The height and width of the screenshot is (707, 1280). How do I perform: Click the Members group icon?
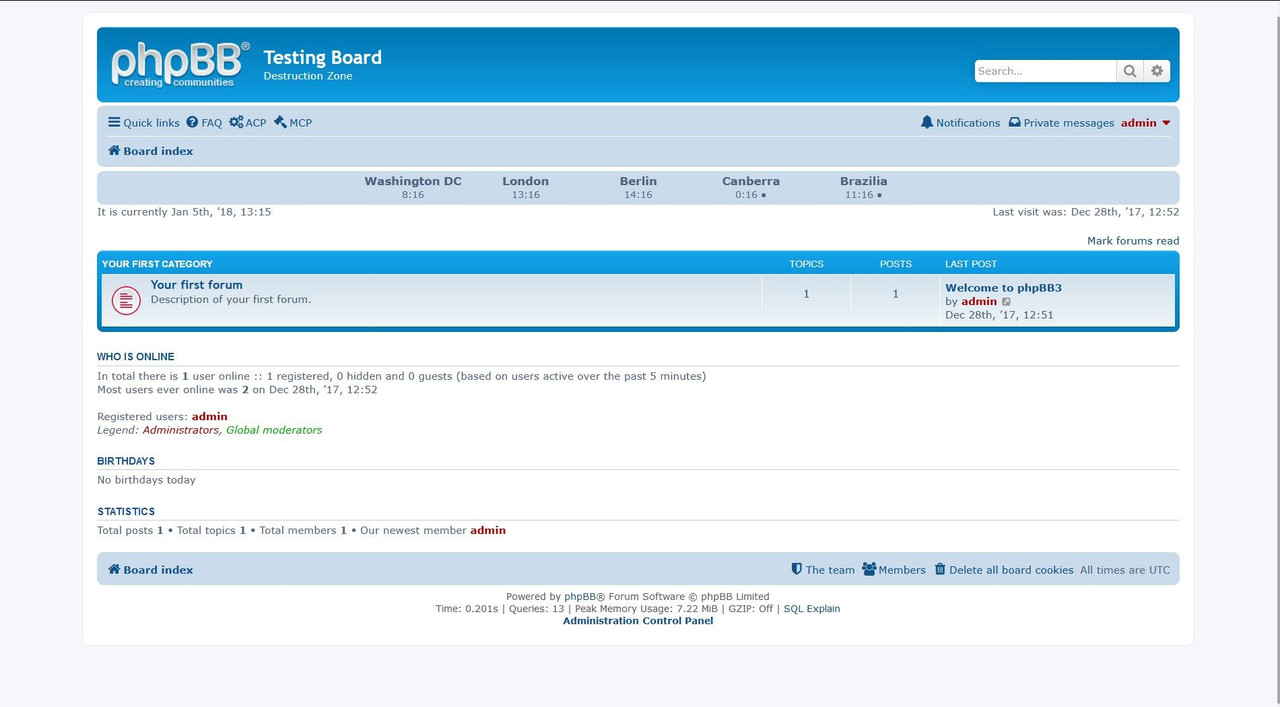tap(869, 569)
